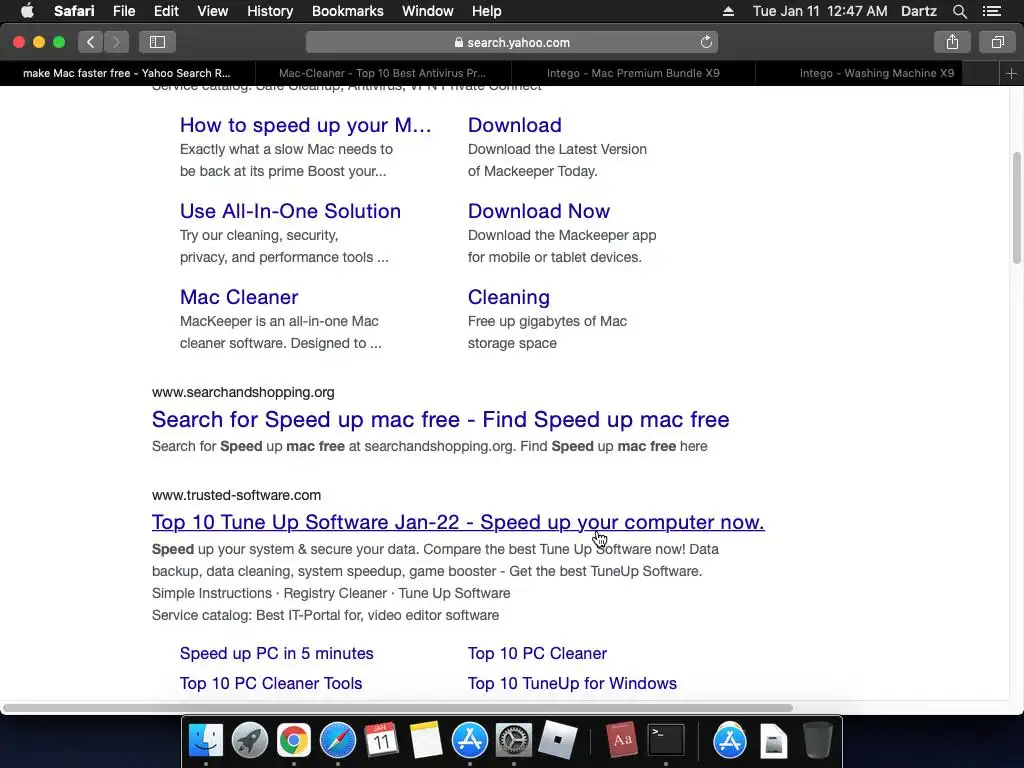The image size is (1024, 768).
Task: Add a new tab with the plus button
Action: tap(1011, 74)
